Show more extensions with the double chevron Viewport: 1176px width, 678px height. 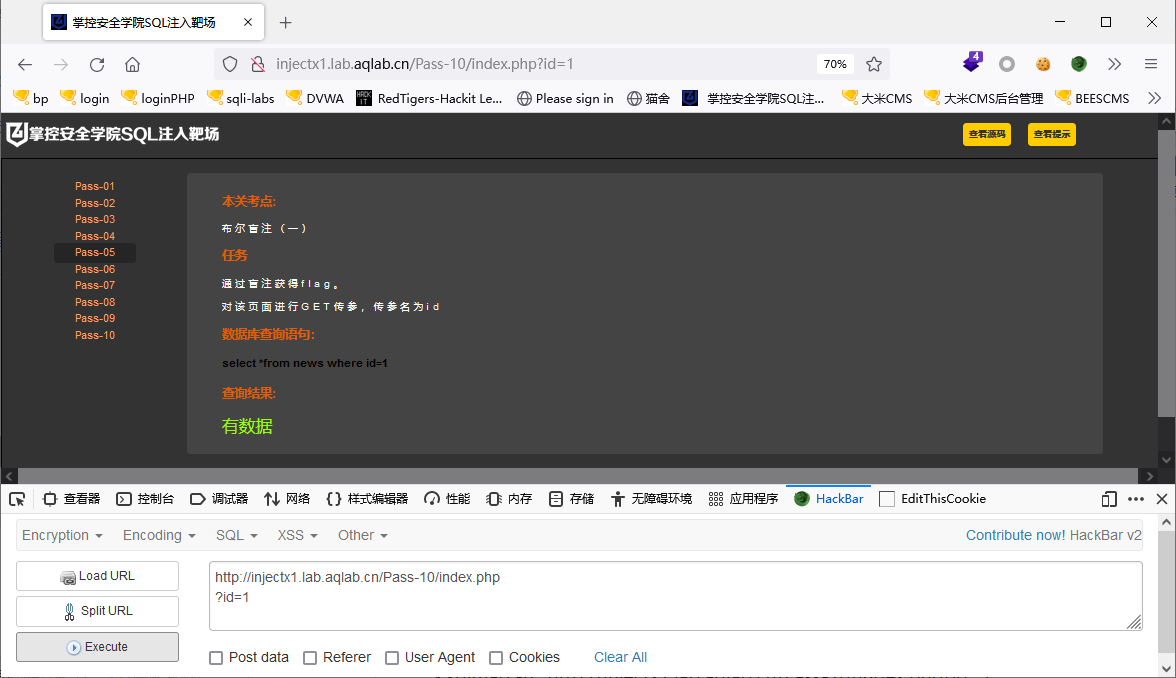click(x=1114, y=64)
